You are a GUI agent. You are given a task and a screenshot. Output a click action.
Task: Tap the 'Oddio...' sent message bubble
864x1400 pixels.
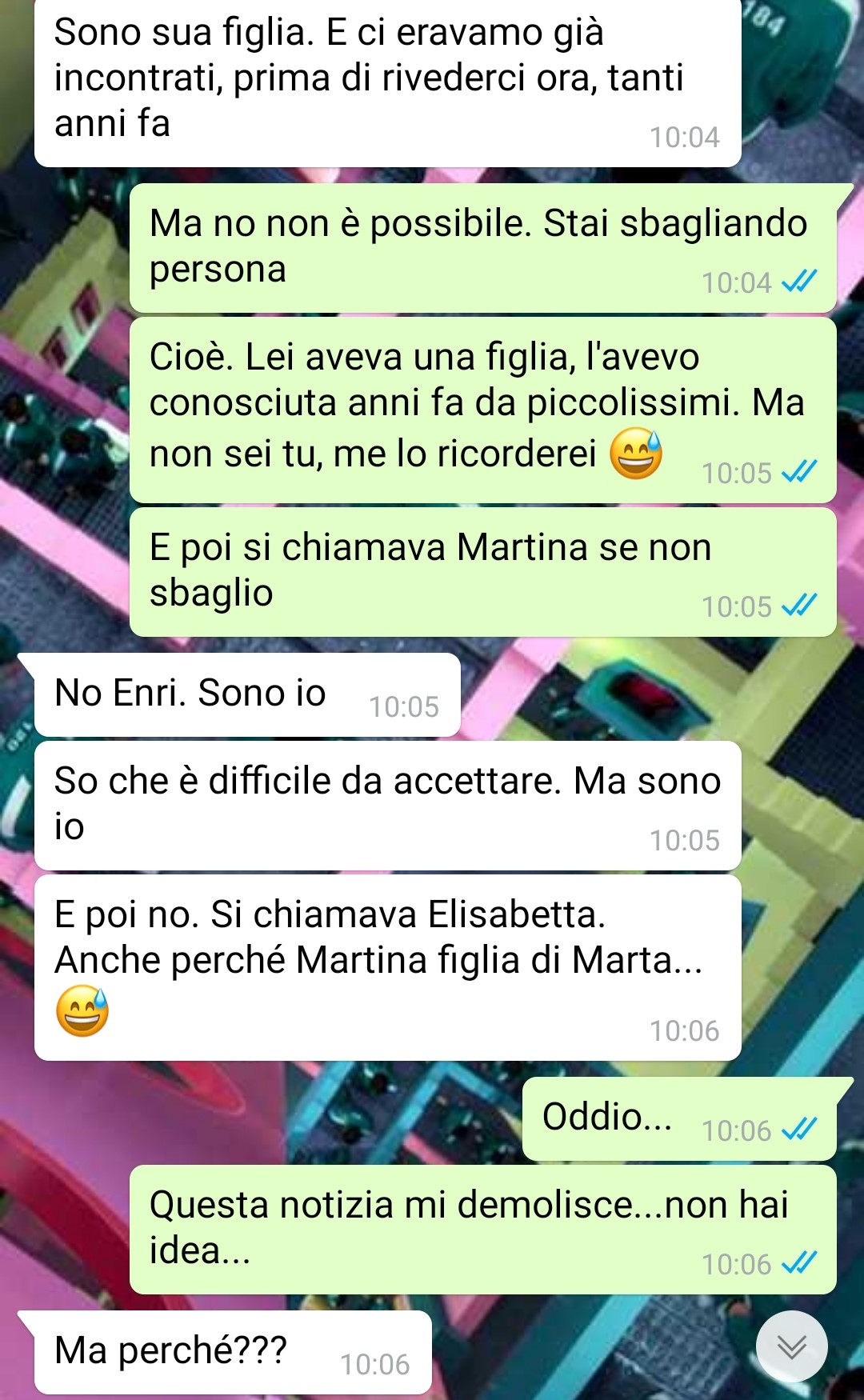tap(679, 1118)
